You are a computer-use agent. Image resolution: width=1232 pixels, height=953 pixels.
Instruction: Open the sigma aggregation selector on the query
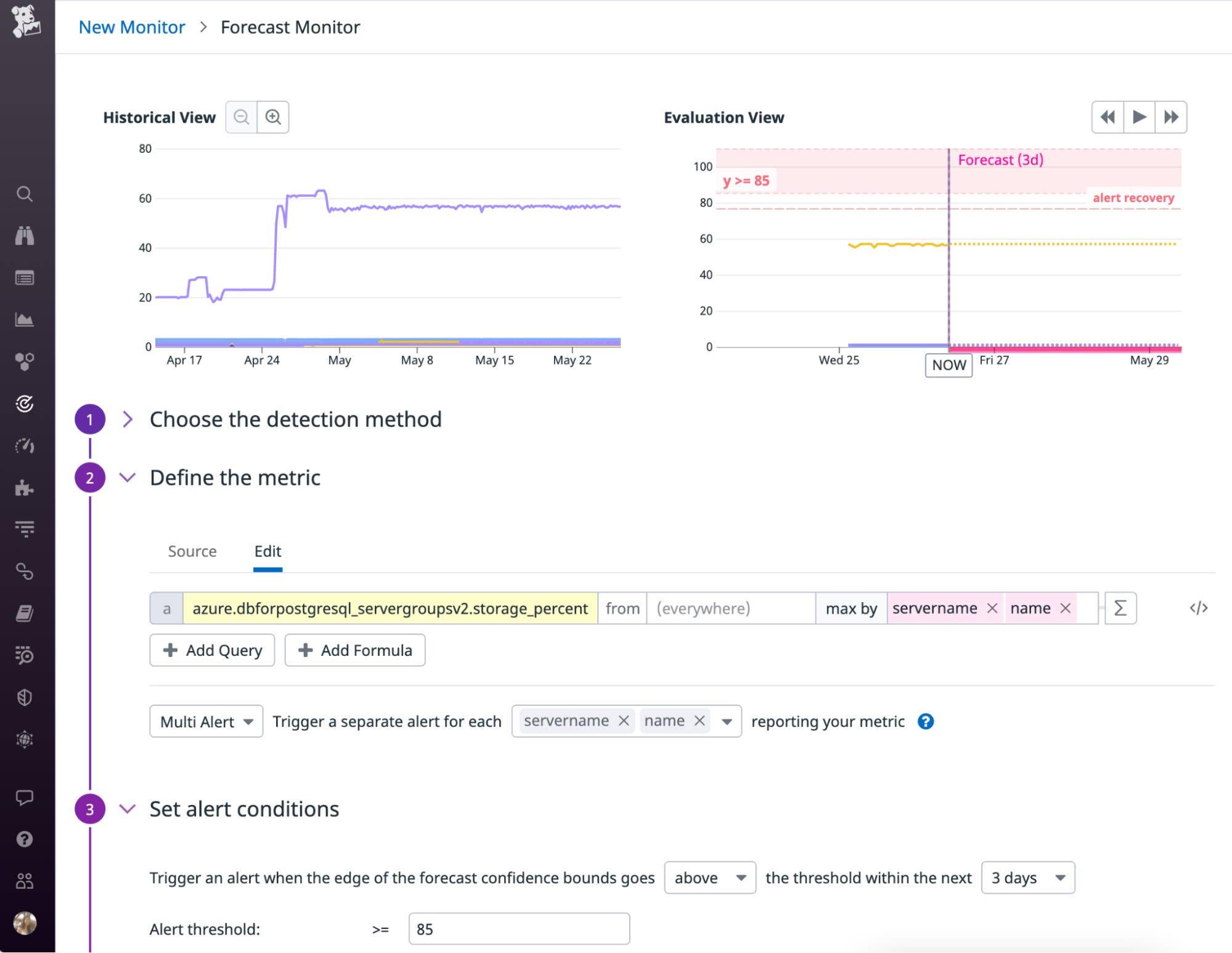click(x=1120, y=608)
